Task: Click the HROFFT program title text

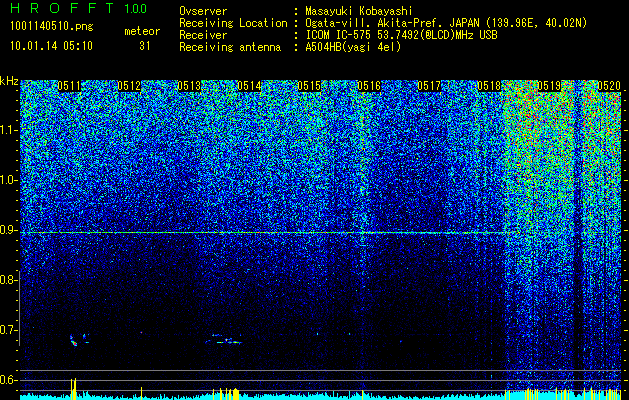Action: tap(63, 8)
